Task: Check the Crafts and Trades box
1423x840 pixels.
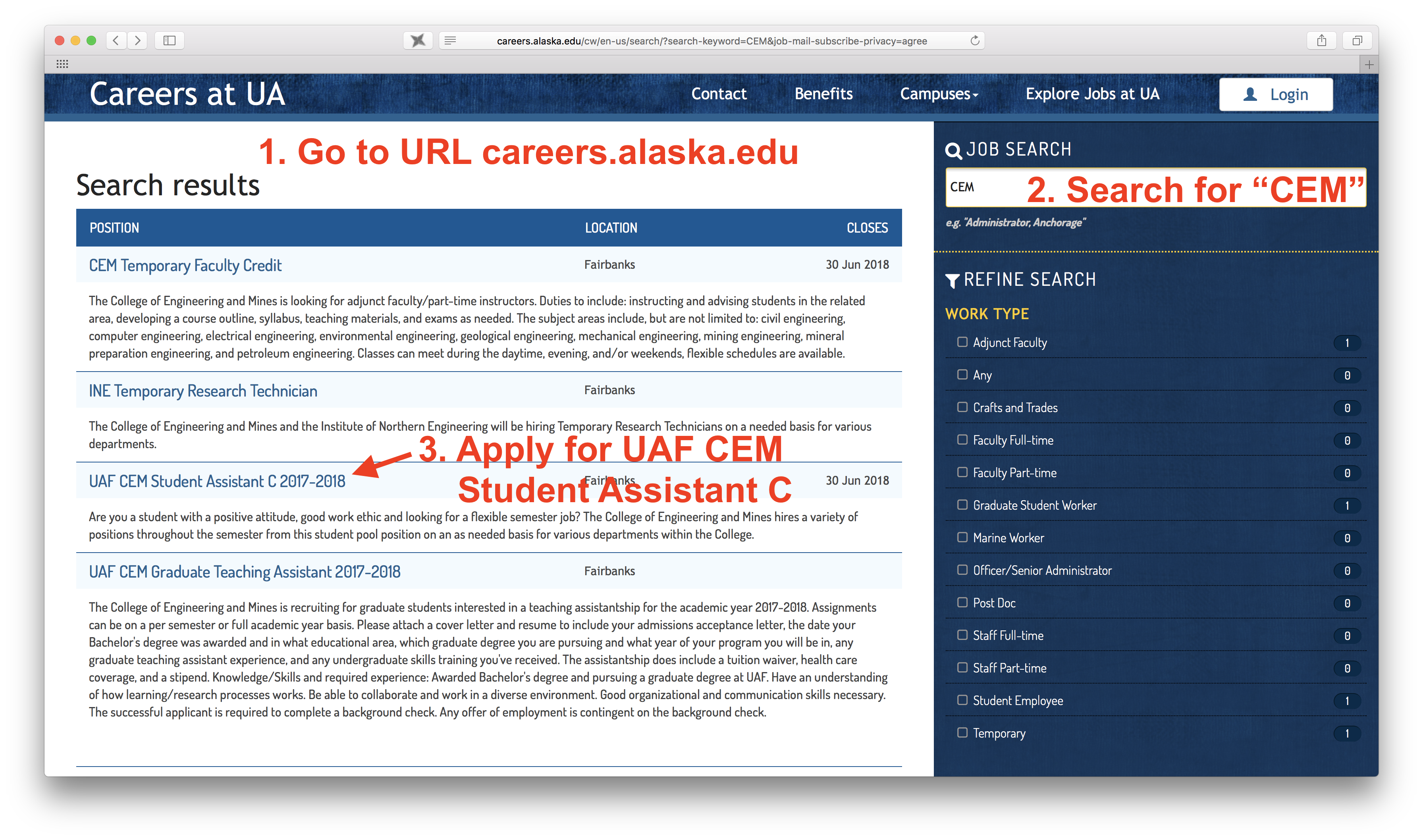Action: (962, 407)
